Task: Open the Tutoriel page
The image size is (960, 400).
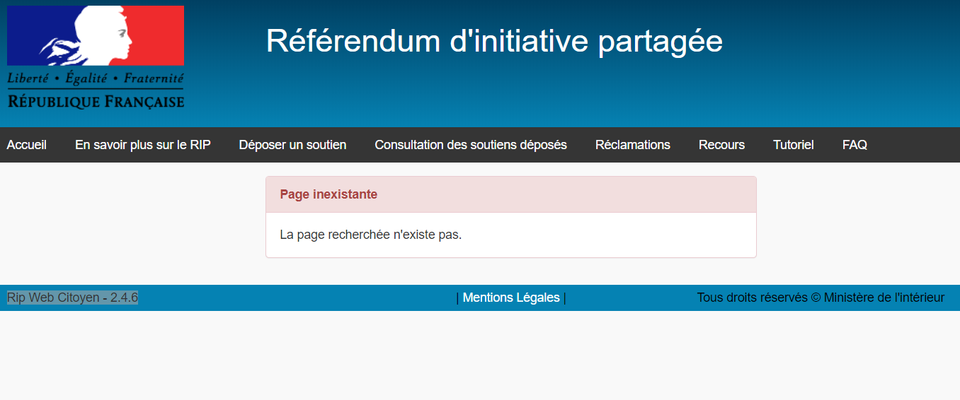Action: pos(794,145)
